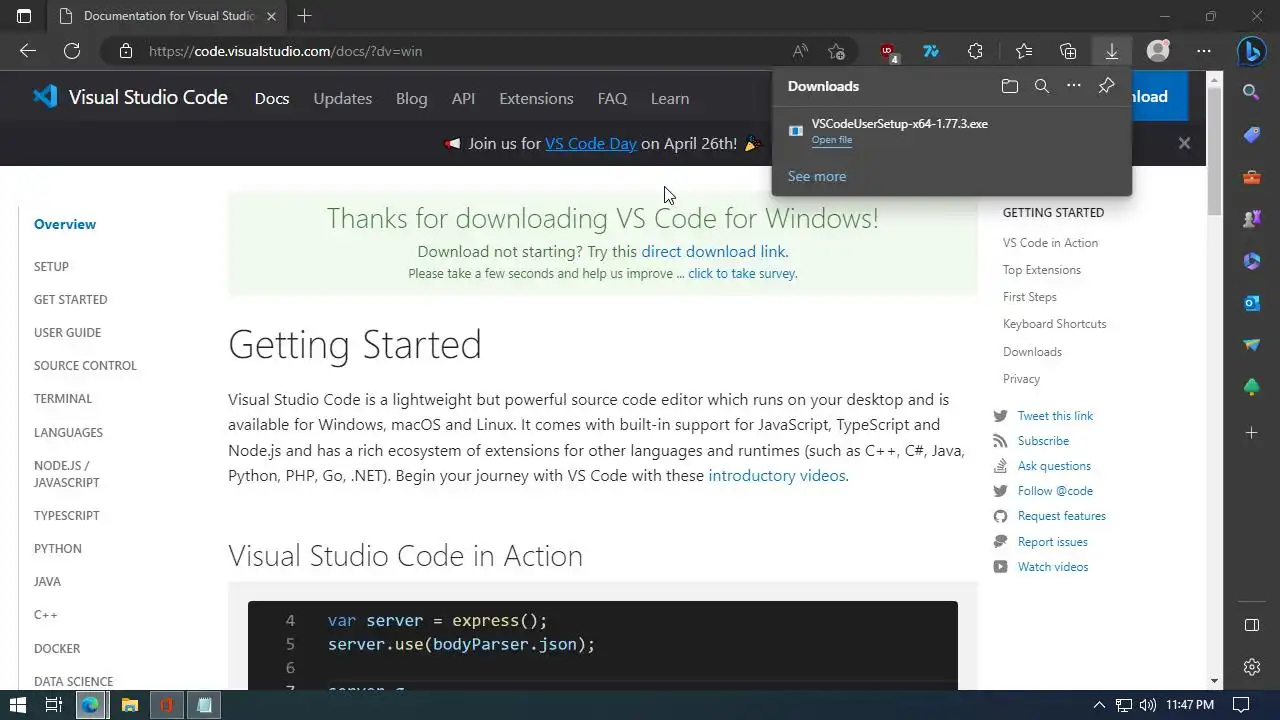Search downloads with magnifier icon
The height and width of the screenshot is (720, 1280).
click(1042, 86)
